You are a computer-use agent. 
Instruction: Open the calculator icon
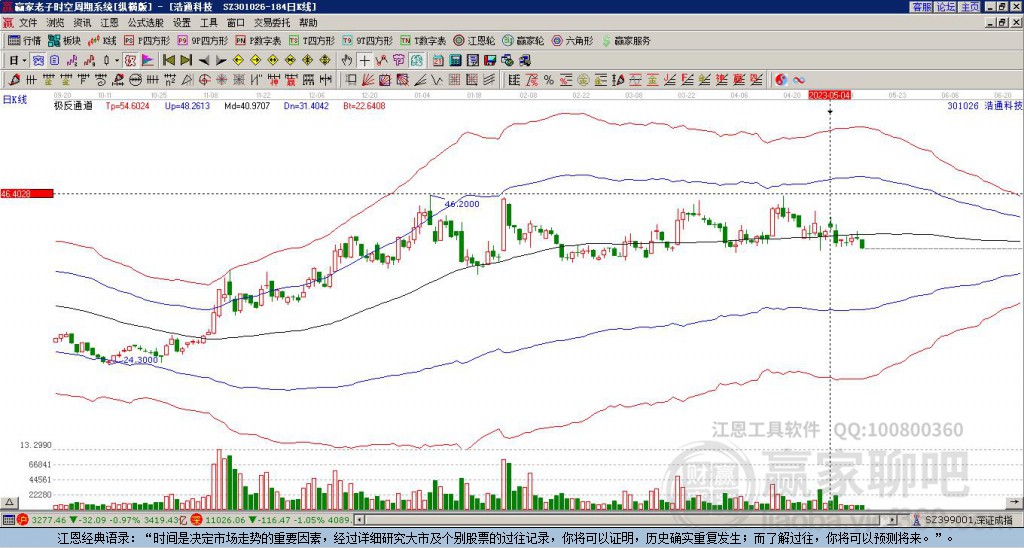(x=455, y=60)
